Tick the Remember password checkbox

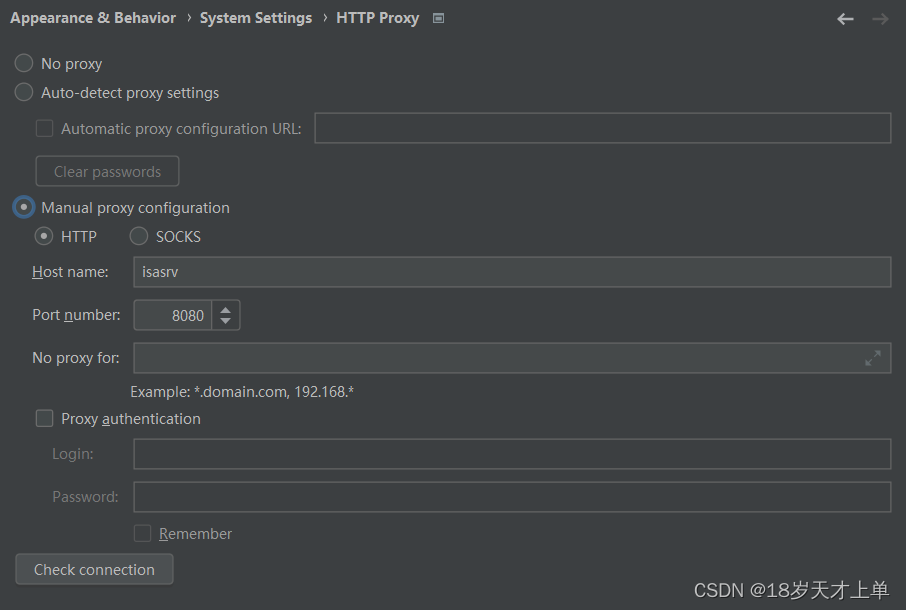click(143, 533)
